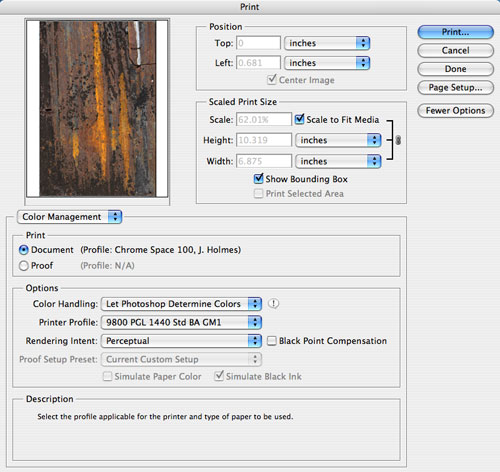Click the description text about printer profile

pos(165,417)
